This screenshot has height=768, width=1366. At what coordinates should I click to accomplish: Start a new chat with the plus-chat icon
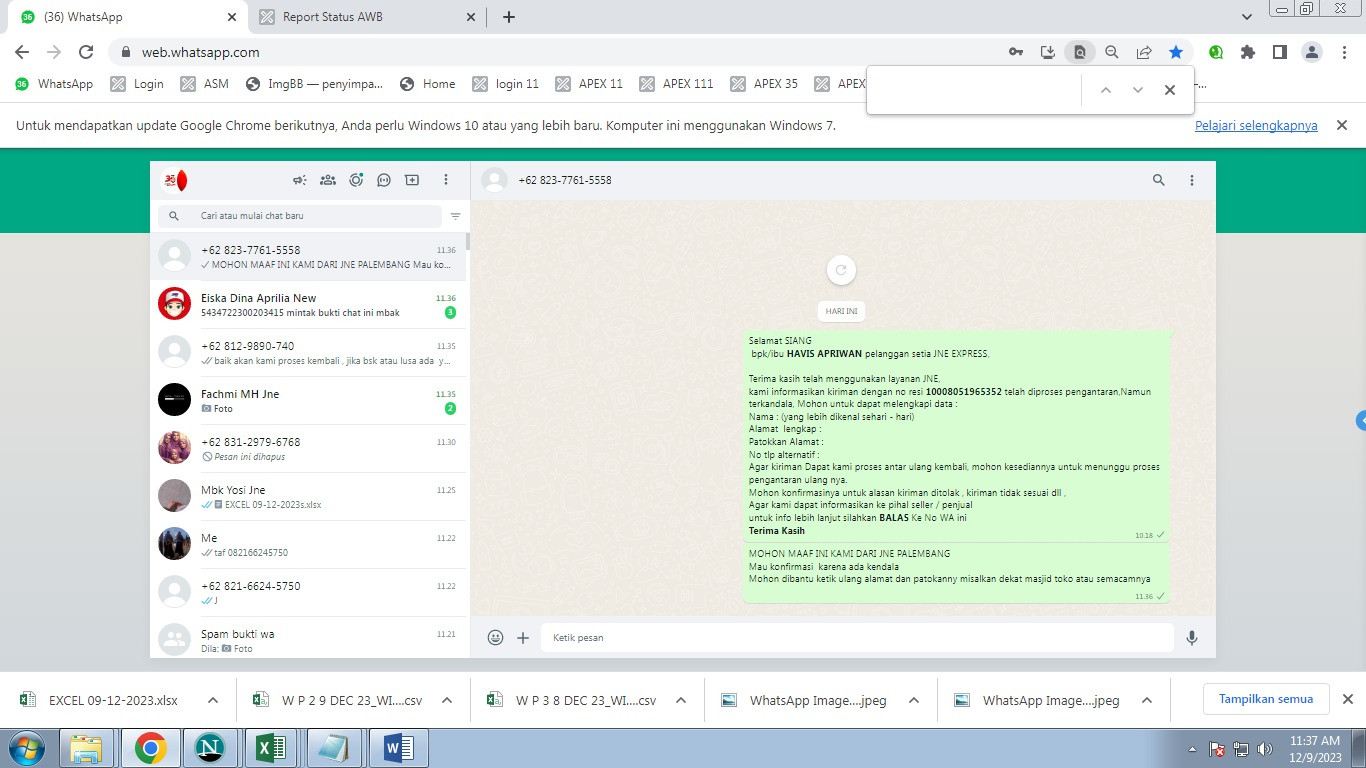pos(412,180)
